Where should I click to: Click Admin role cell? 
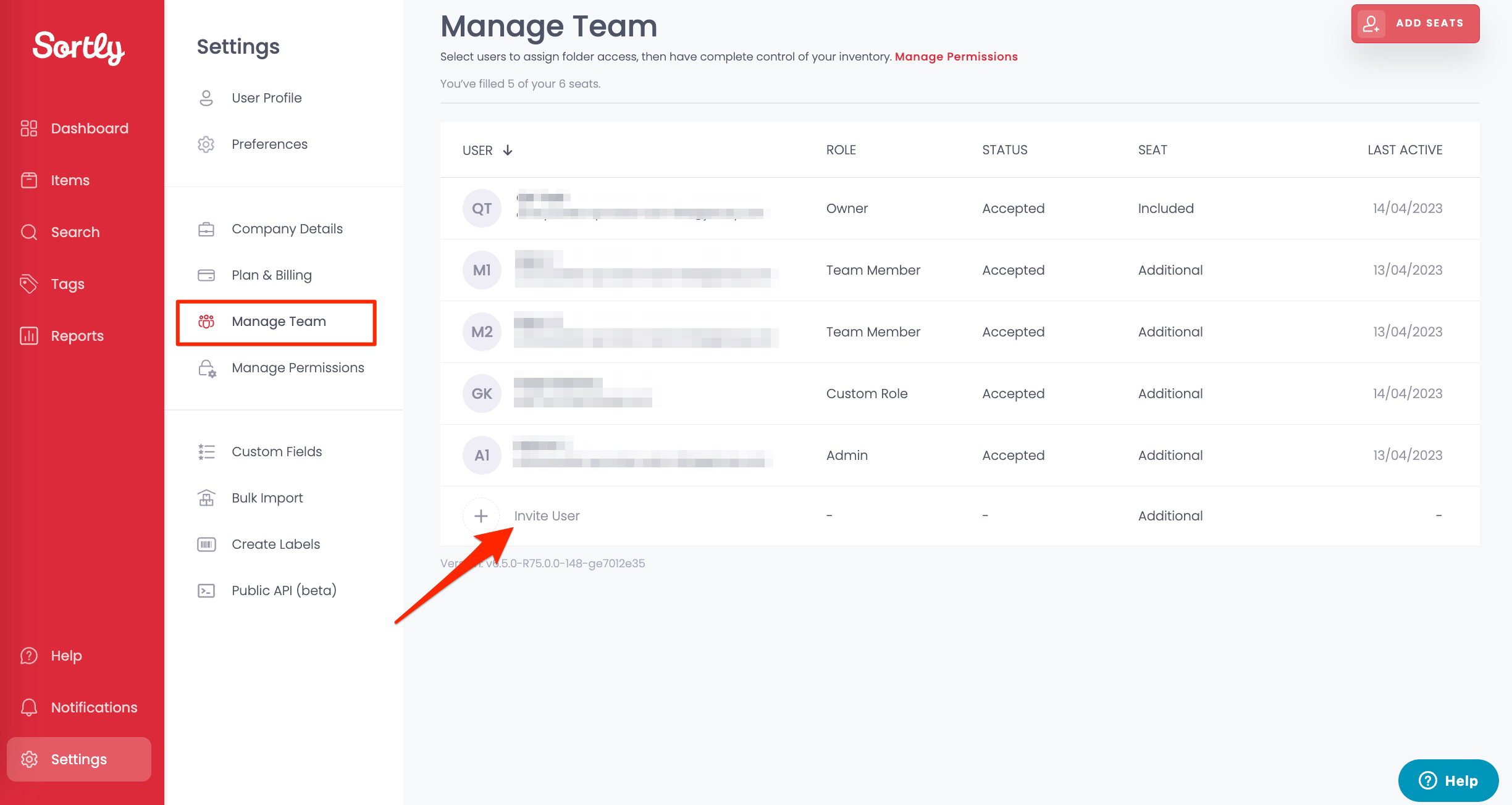(847, 456)
